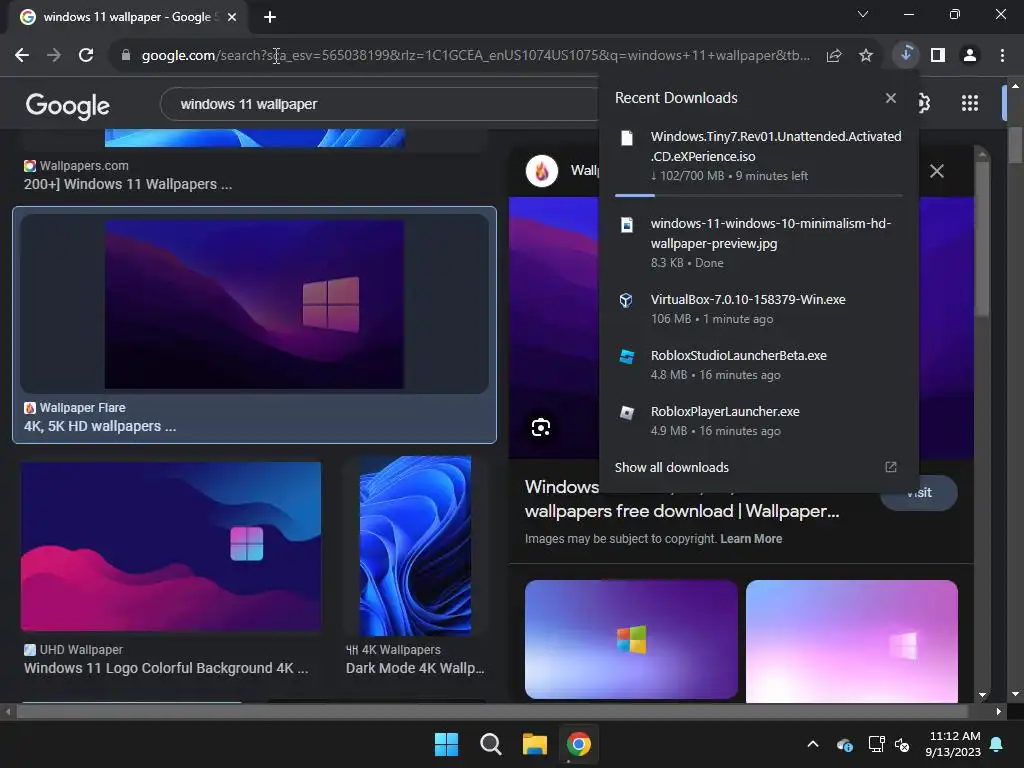Viewport: 1024px width, 768px height.
Task: Open the Chrome three-dot menu
Action: coord(1002,56)
